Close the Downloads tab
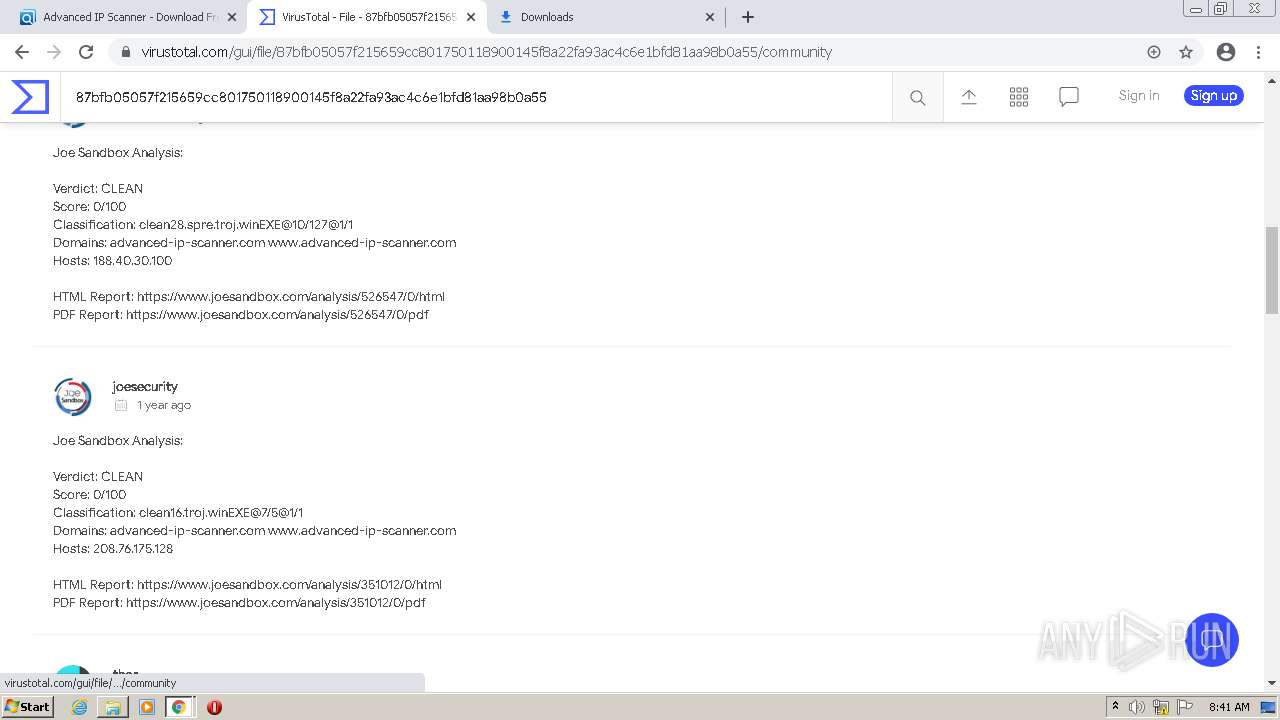 pyautogui.click(x=710, y=17)
